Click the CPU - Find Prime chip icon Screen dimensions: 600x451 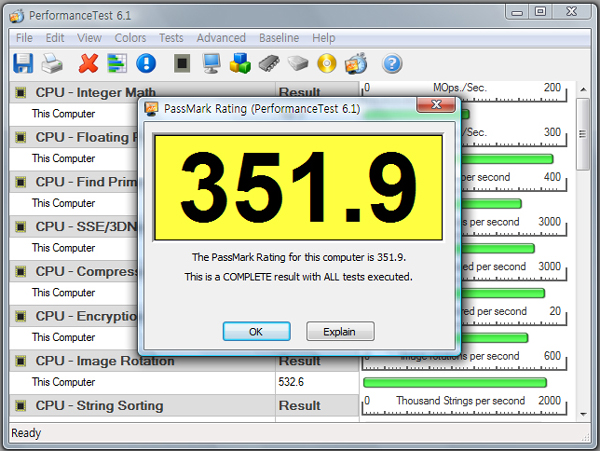click(21, 182)
